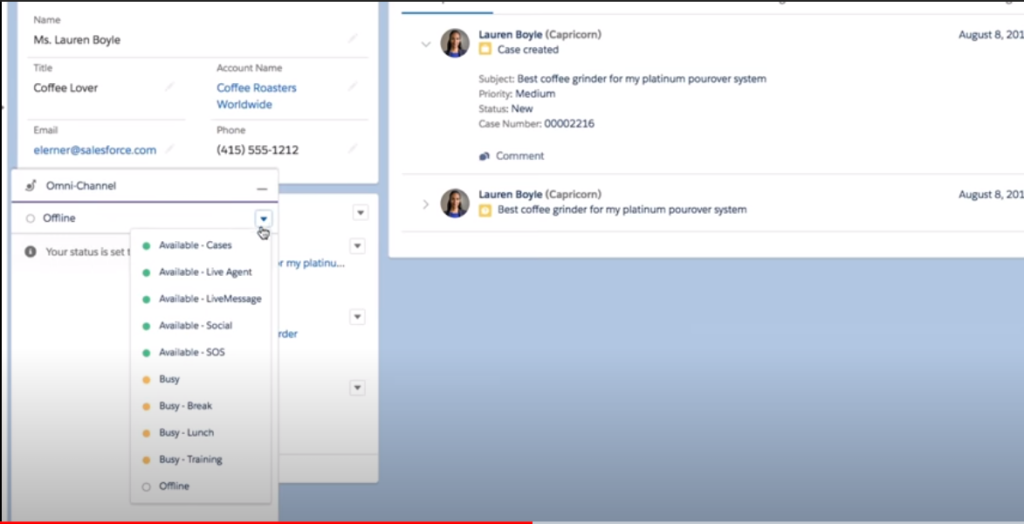Set status to Available - Cases

tap(195, 245)
